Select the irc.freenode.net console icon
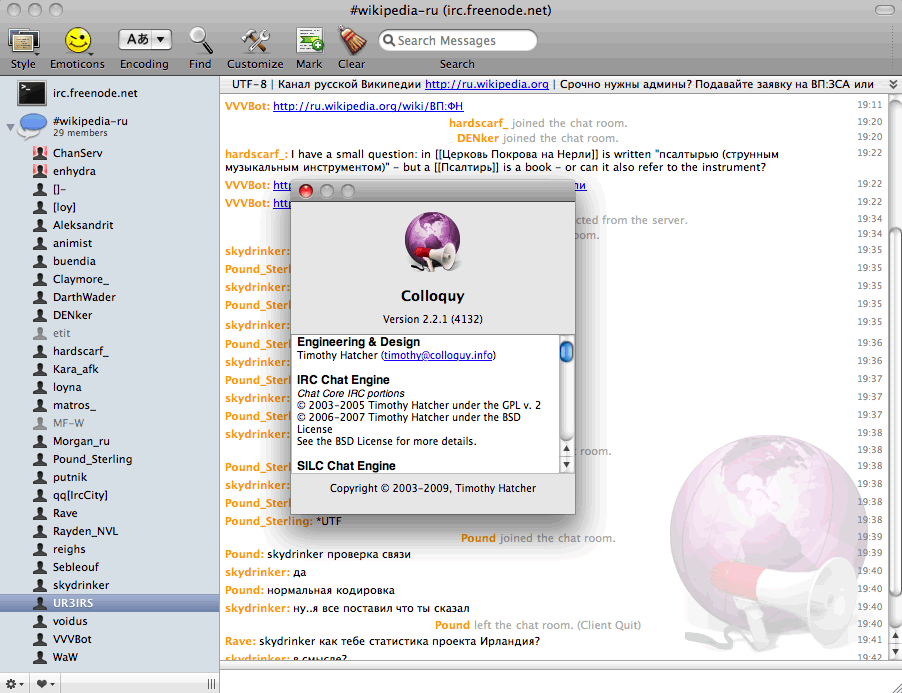This screenshot has height=693, width=902. (x=32, y=93)
